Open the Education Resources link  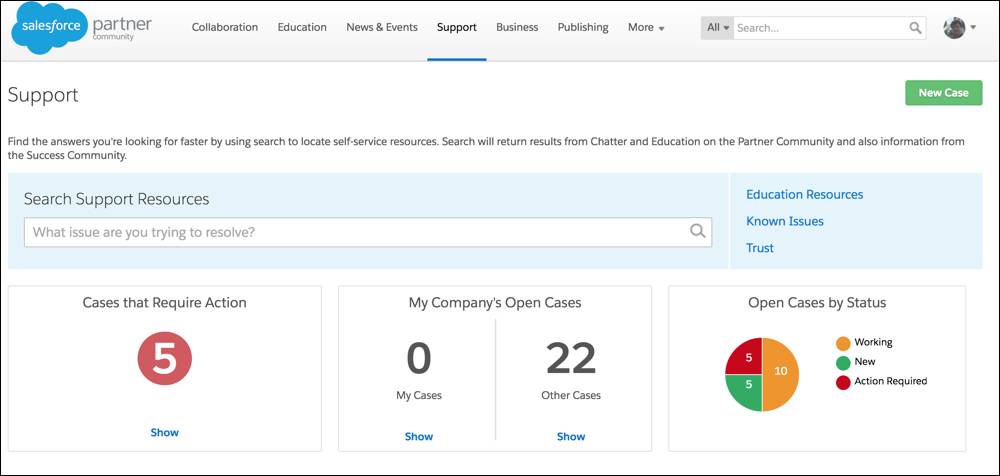(x=804, y=194)
